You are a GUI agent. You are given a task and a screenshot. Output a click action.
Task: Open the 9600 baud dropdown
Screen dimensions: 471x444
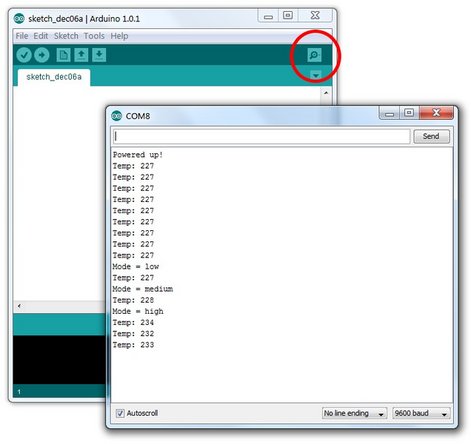click(x=421, y=413)
